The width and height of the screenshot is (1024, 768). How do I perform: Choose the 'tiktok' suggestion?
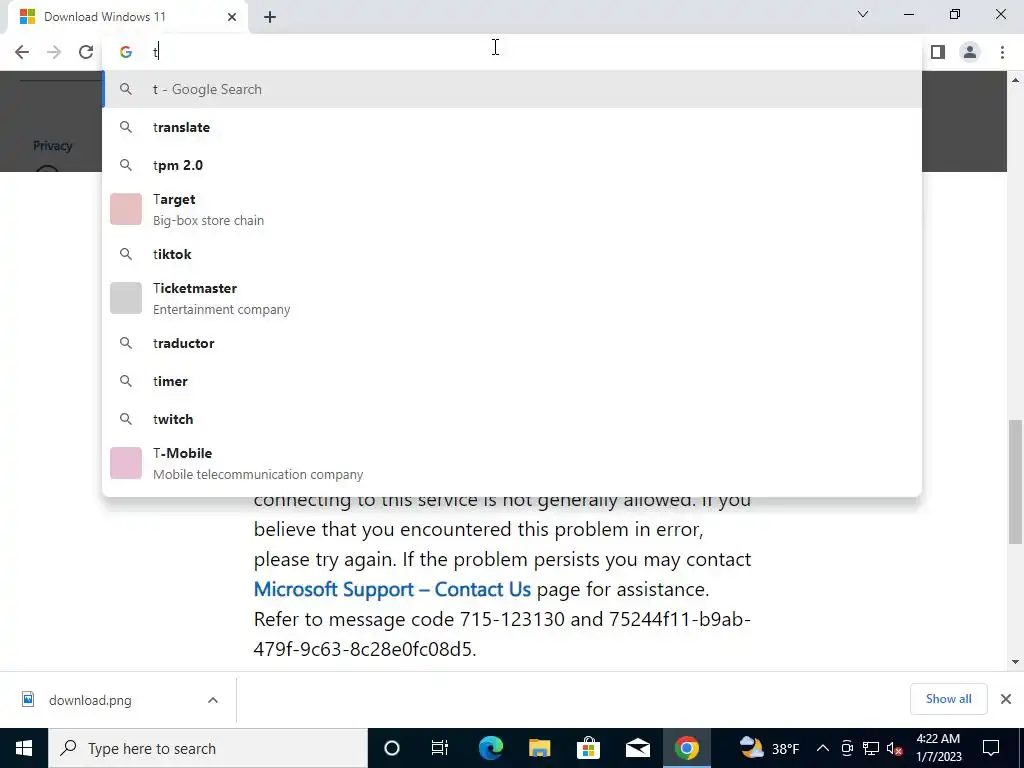click(512, 254)
